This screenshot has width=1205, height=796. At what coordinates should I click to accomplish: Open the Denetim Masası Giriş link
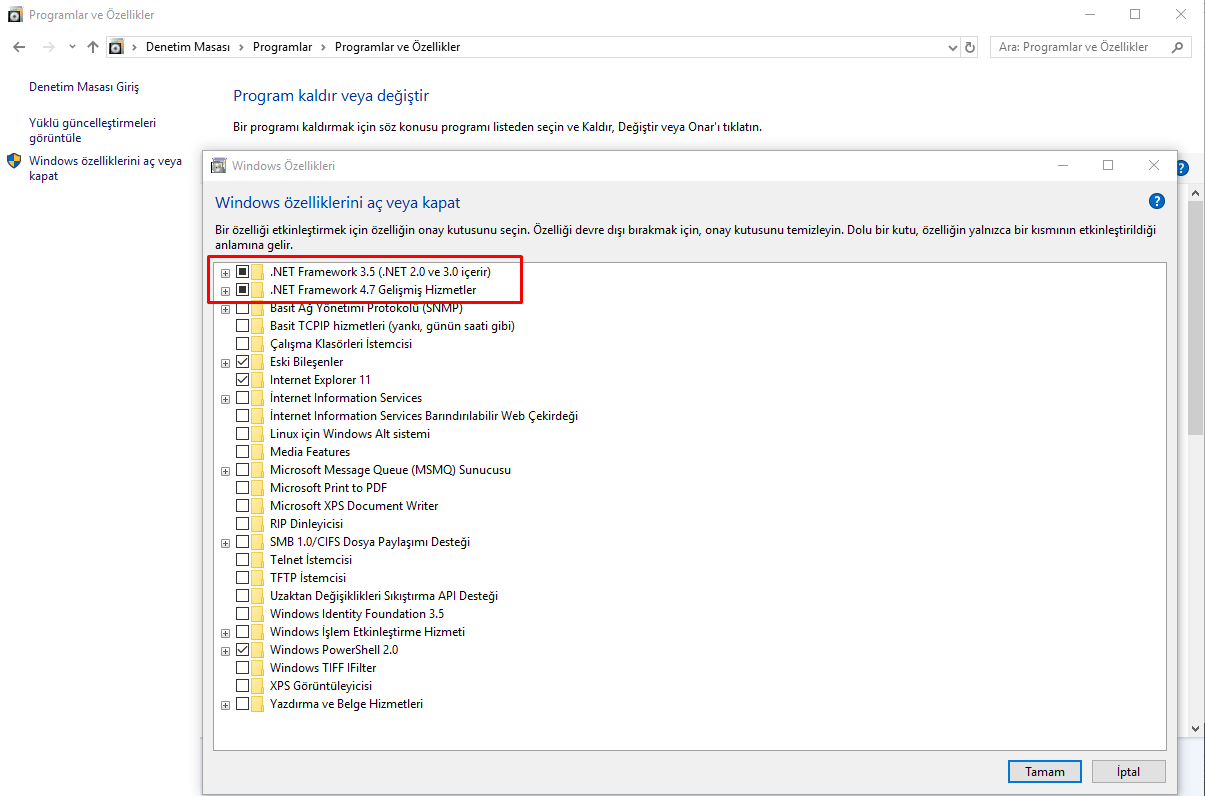[84, 87]
